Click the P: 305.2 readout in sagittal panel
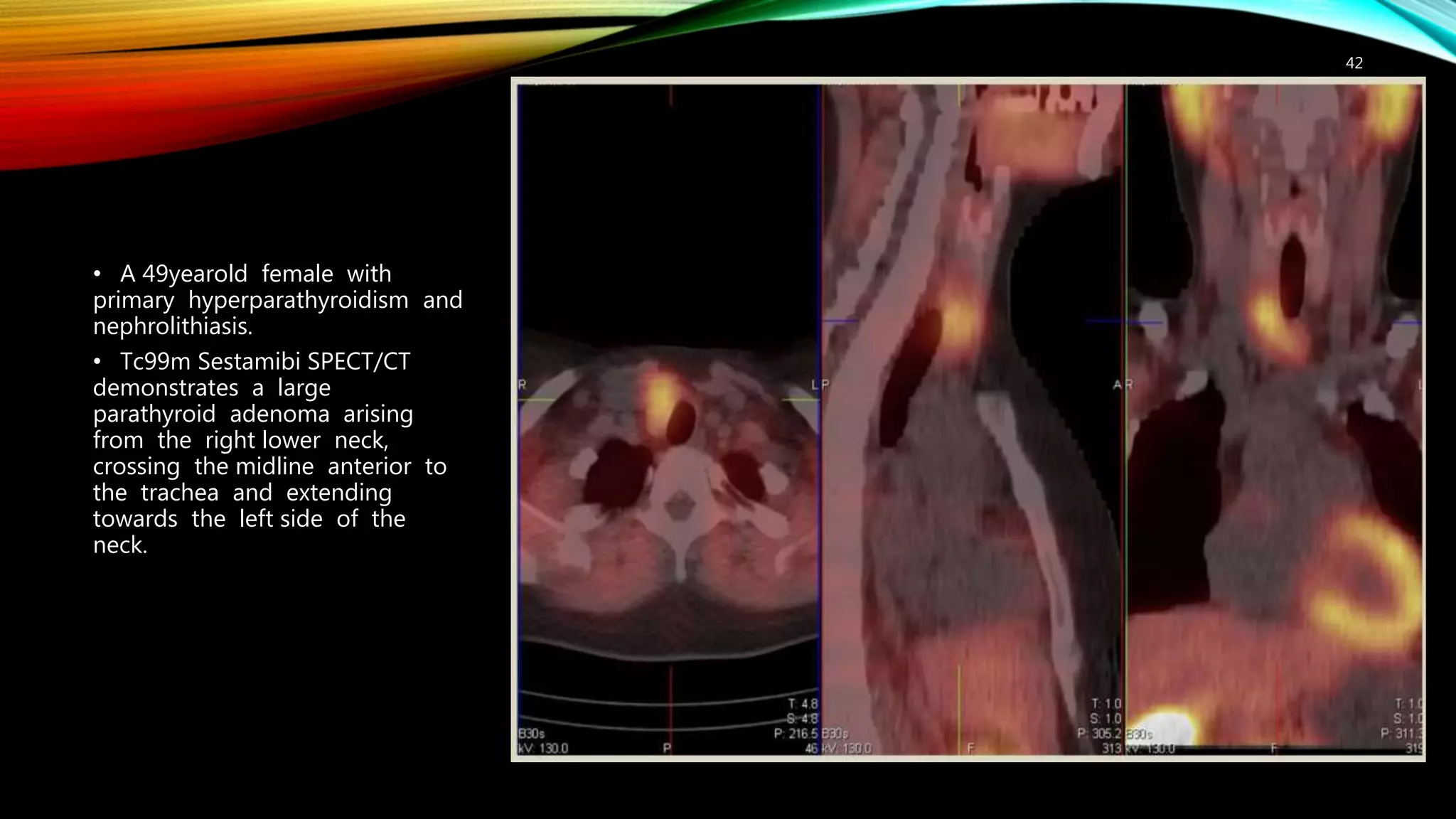The height and width of the screenshot is (819, 1456). pos(1099,733)
